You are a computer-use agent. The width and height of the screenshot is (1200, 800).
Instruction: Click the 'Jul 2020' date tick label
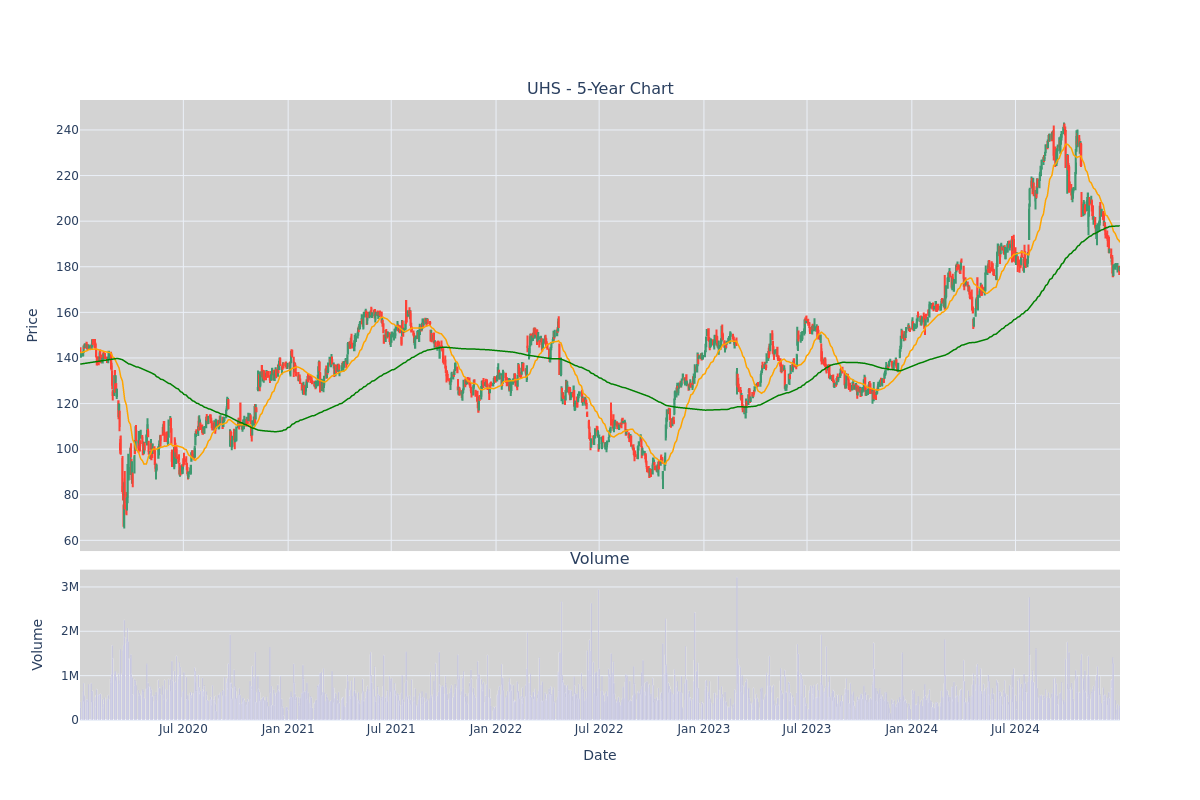(183, 729)
